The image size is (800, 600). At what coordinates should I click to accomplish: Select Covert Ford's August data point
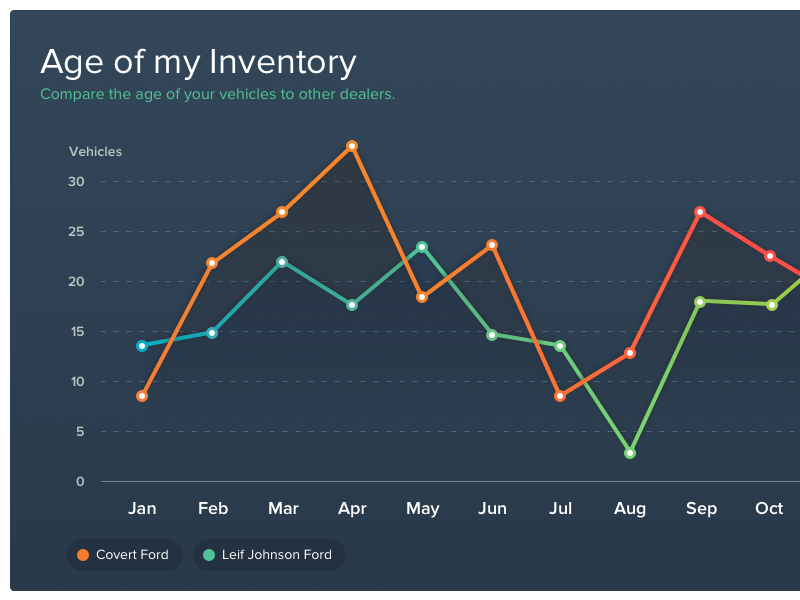pos(630,353)
